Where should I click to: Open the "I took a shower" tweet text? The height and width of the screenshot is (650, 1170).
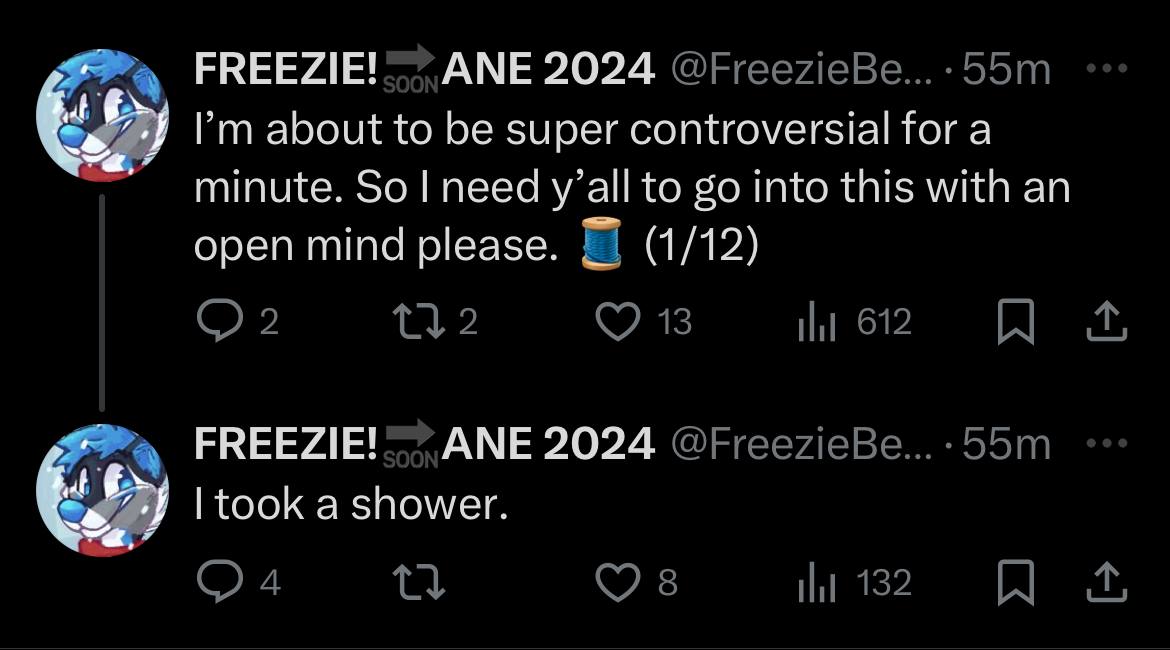[x=352, y=506]
